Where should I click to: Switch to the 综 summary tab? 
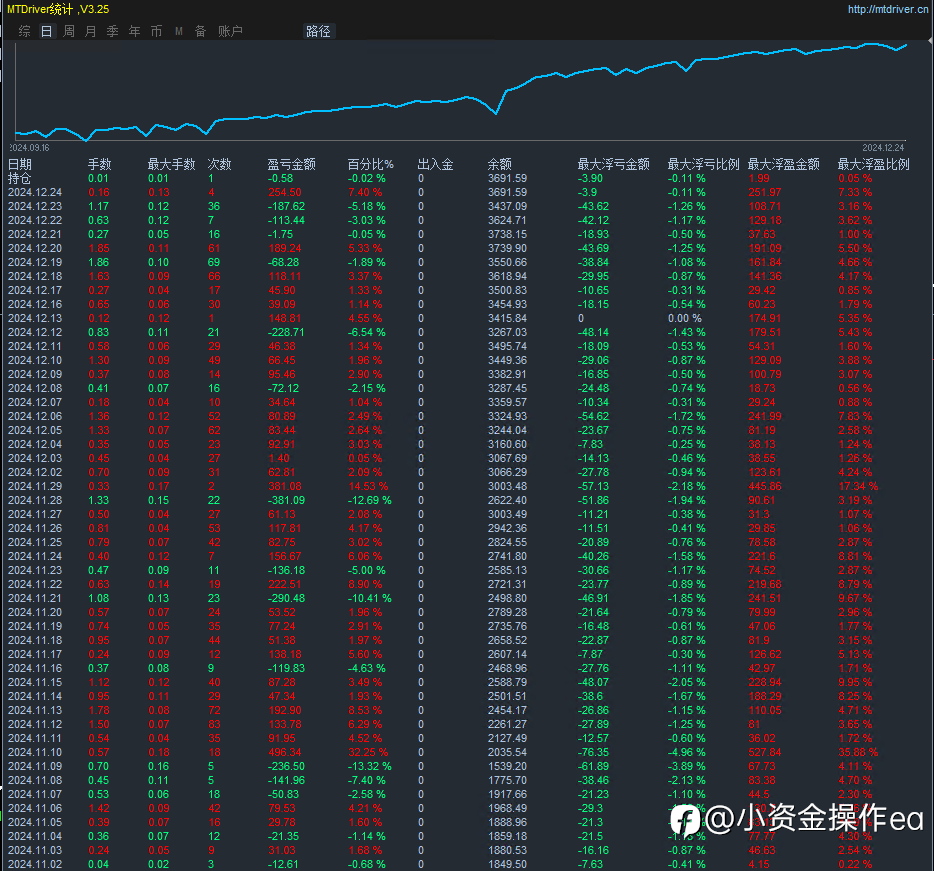(25, 31)
